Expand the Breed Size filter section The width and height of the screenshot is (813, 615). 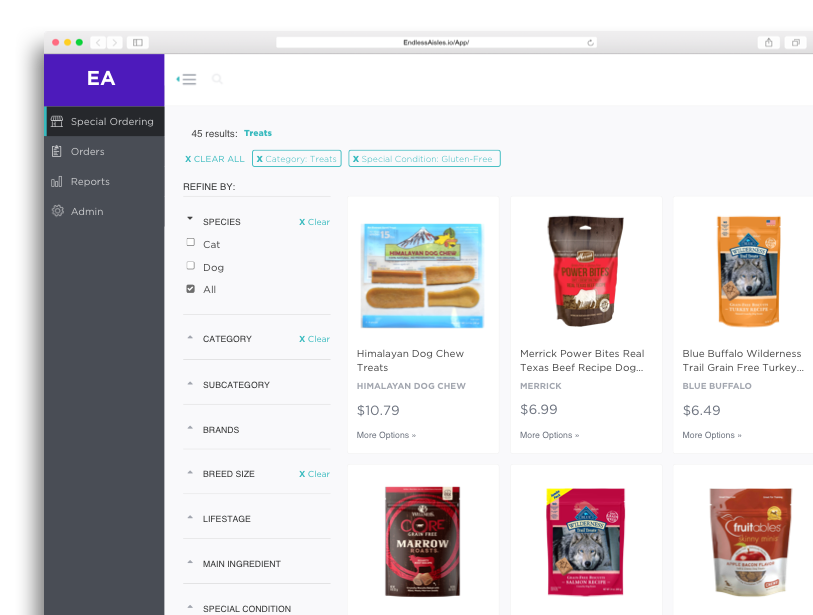tap(190, 473)
